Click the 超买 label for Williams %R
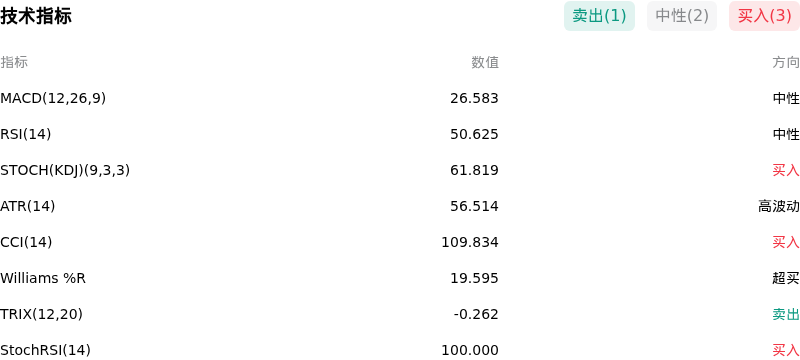Image resolution: width=800 pixels, height=360 pixels. pos(786,278)
